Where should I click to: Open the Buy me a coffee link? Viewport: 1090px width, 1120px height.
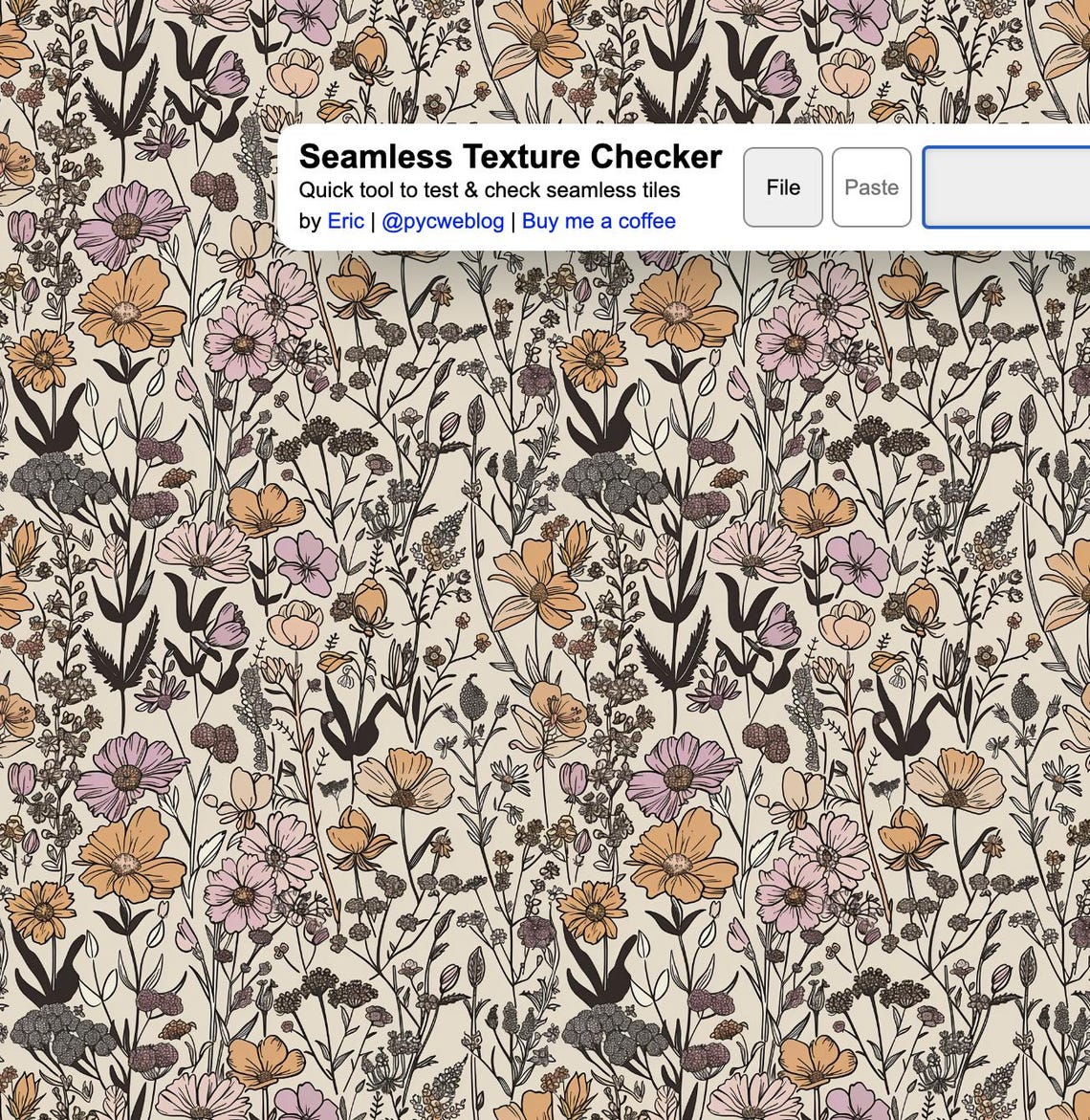coord(599,221)
